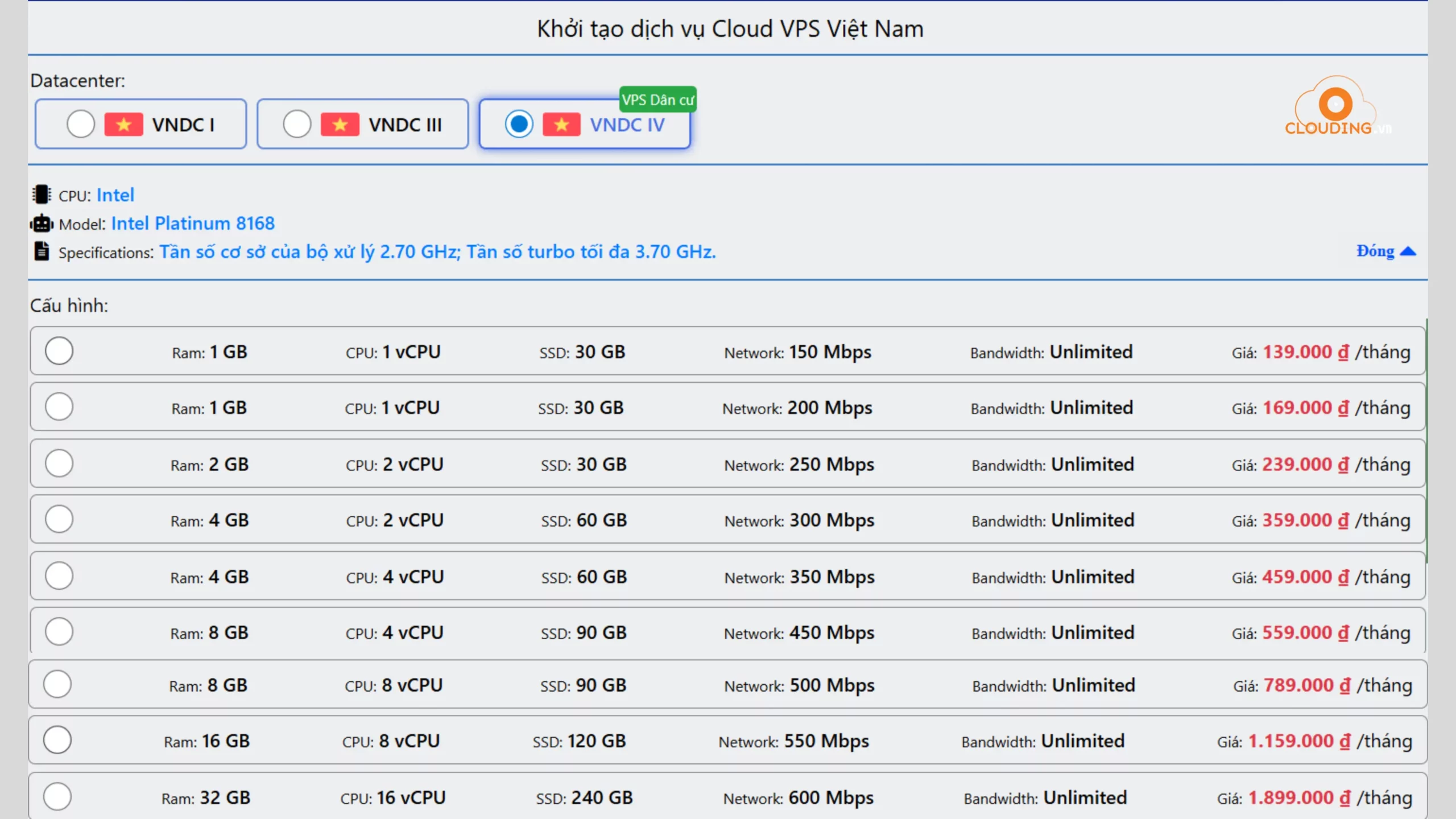1456x819 pixels.
Task: Select the 32 GB RAM 16 vCPU configuration
Action: click(57, 797)
